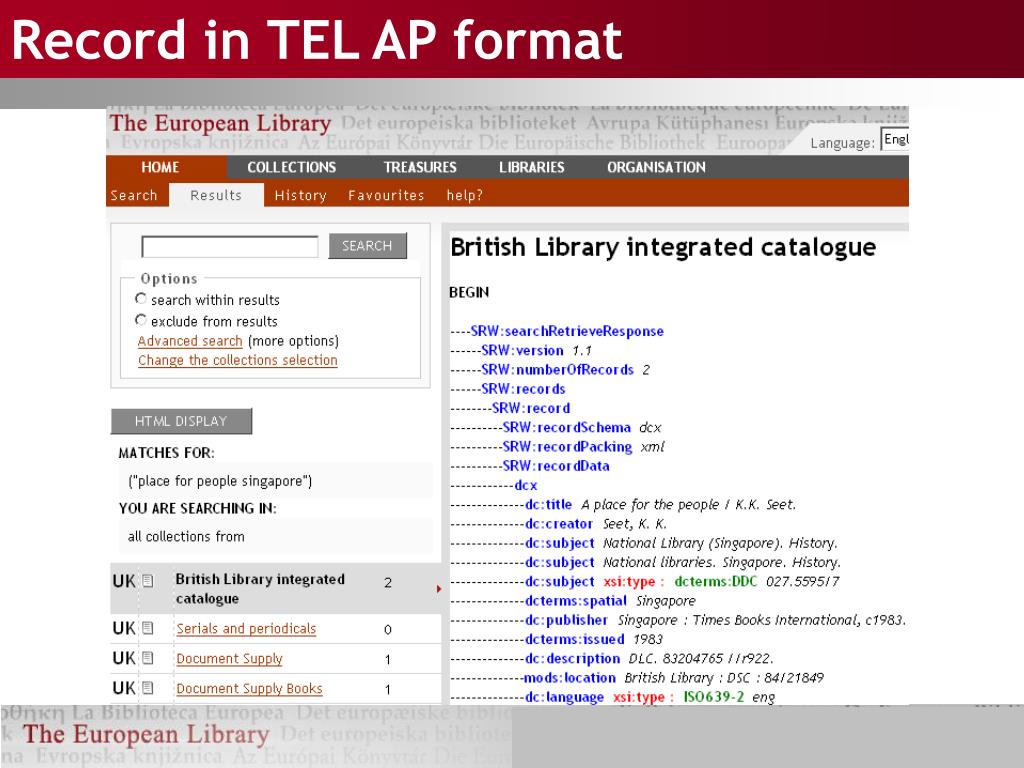Open the ORGANISATION menu item
The width and height of the screenshot is (1024, 768).
tap(656, 167)
